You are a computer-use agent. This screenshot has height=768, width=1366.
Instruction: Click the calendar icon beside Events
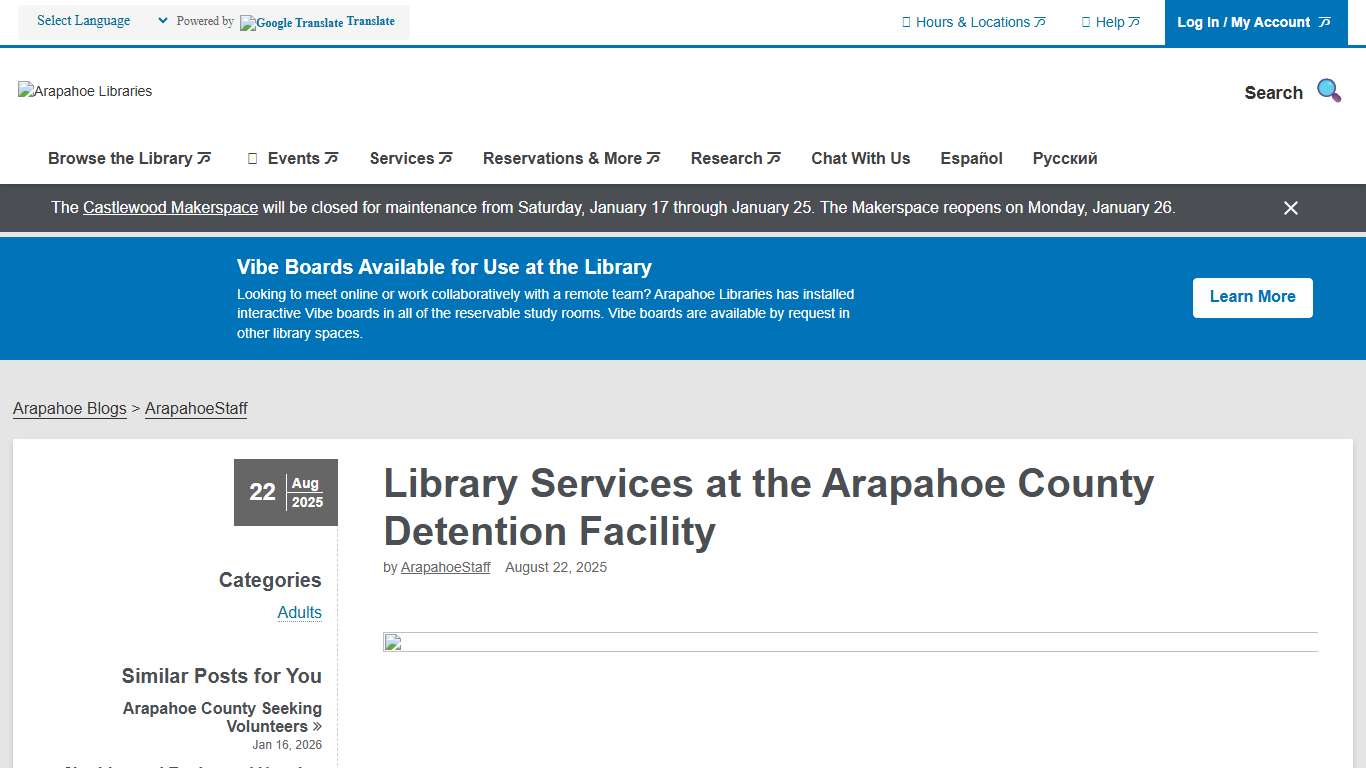(251, 158)
